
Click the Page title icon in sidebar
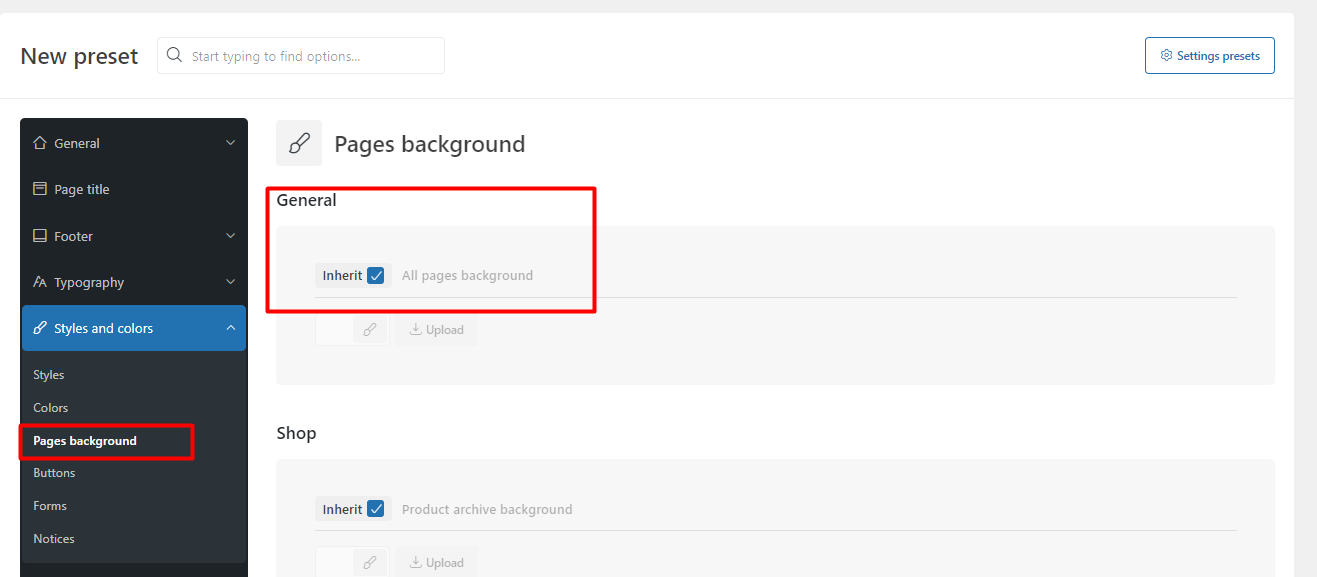pos(40,189)
